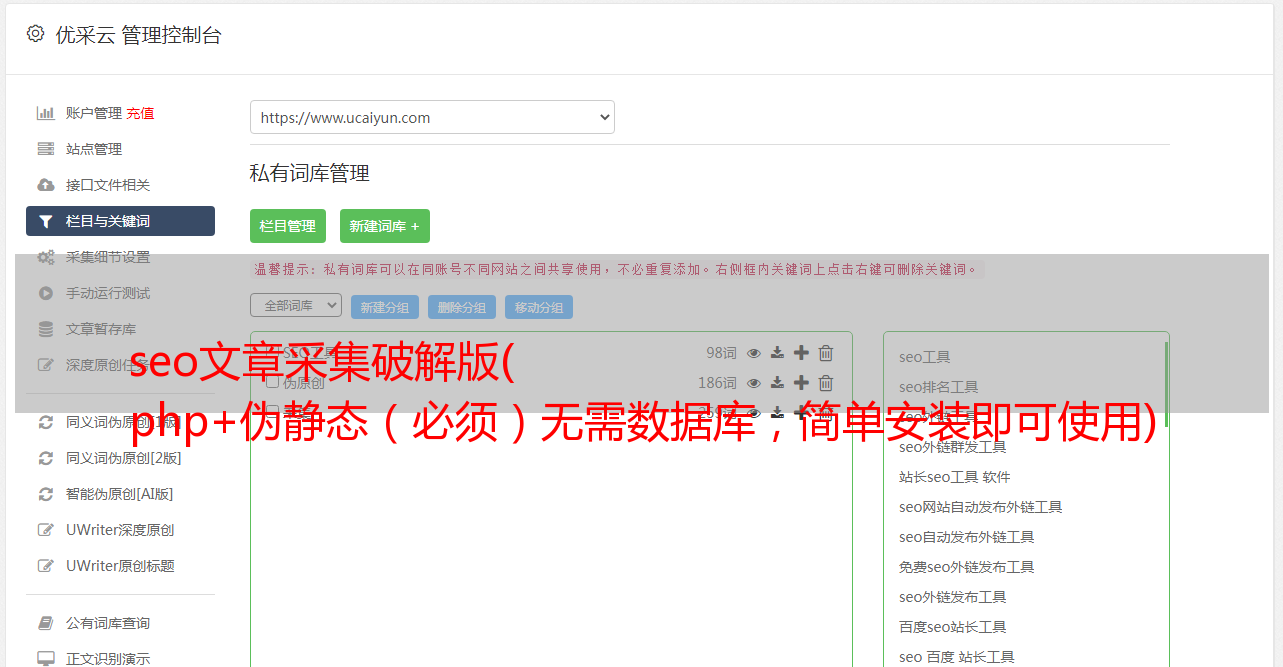Open 账户管理 via its bar chart icon
Viewport: 1283px width, 667px height.
[x=45, y=113]
